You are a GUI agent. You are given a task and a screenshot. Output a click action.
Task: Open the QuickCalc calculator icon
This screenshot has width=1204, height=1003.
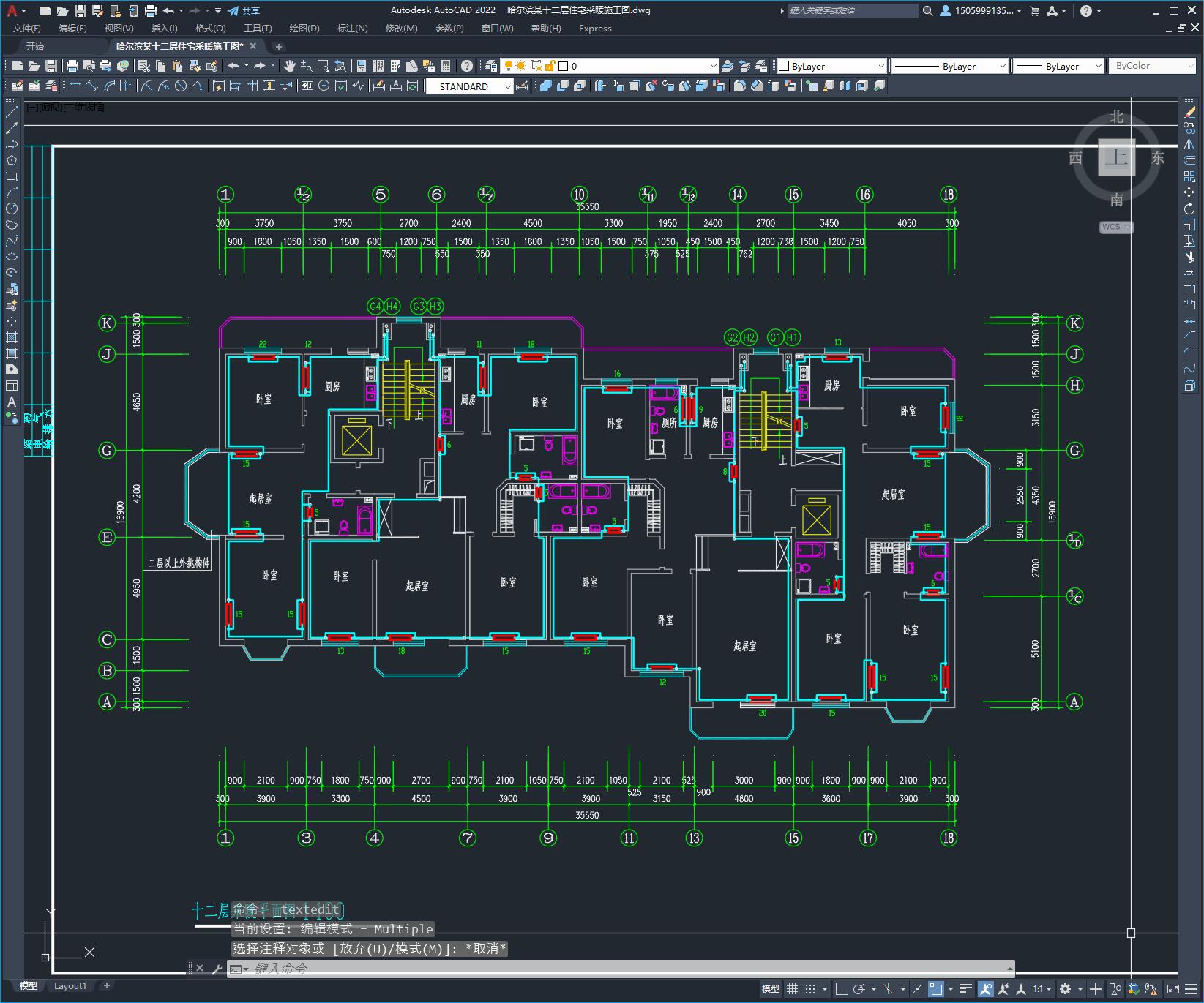(x=446, y=66)
